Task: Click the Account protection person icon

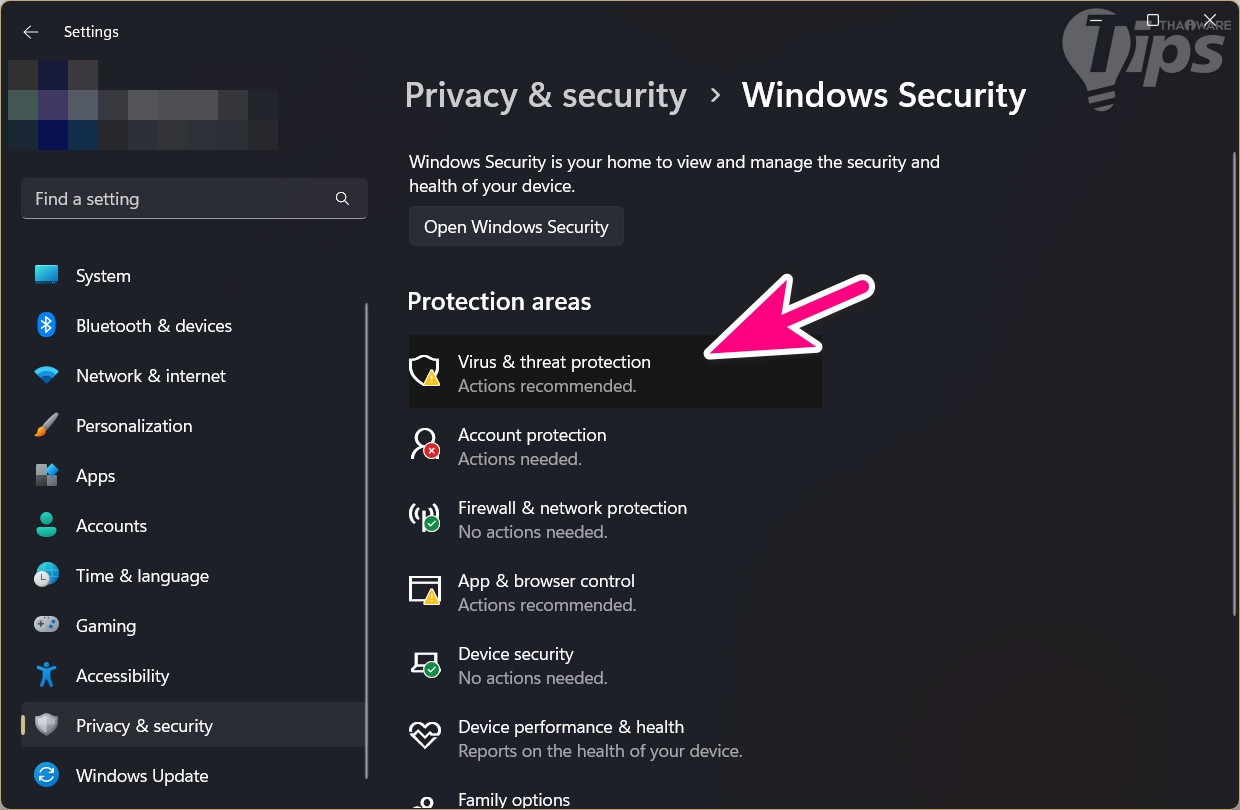Action: click(425, 444)
